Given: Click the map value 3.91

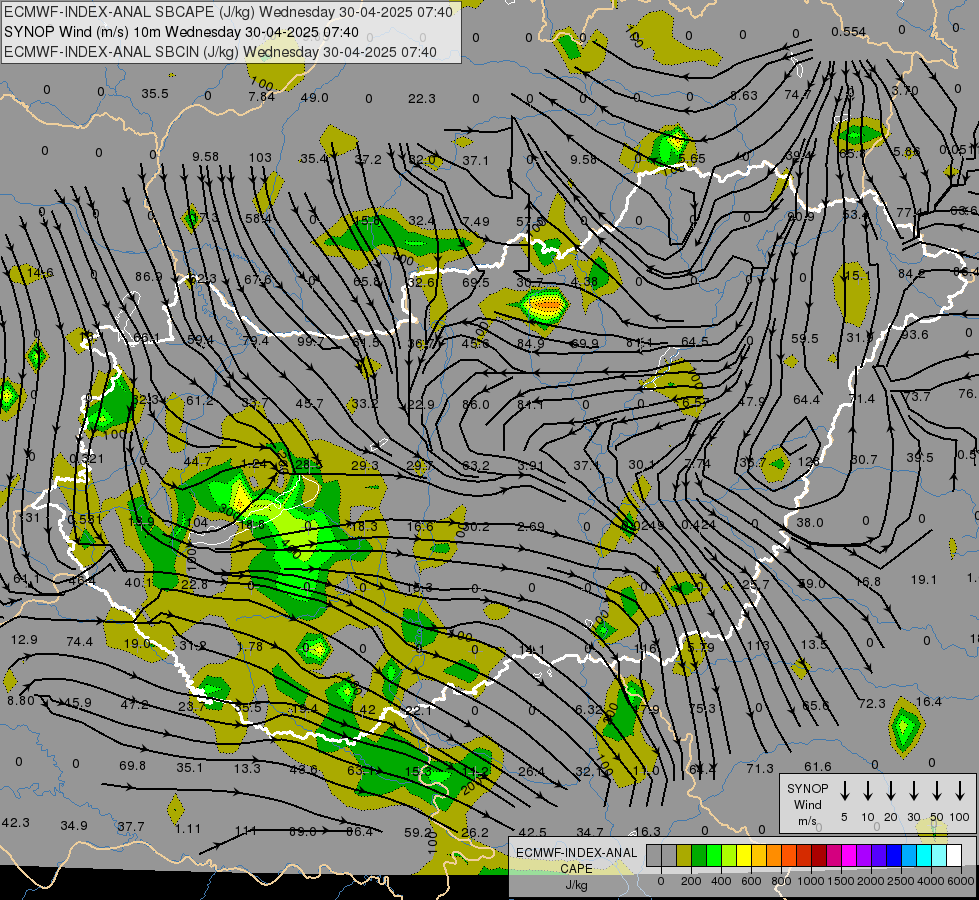Looking at the screenshot, I should tap(531, 465).
